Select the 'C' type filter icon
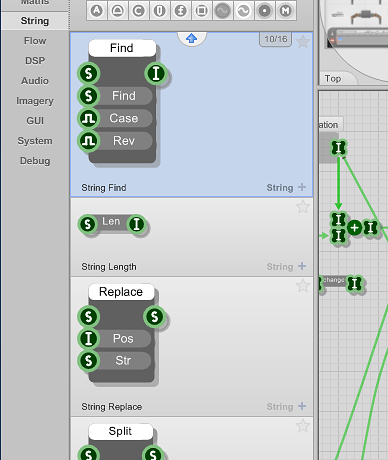The height and width of the screenshot is (460, 388). click(139, 11)
